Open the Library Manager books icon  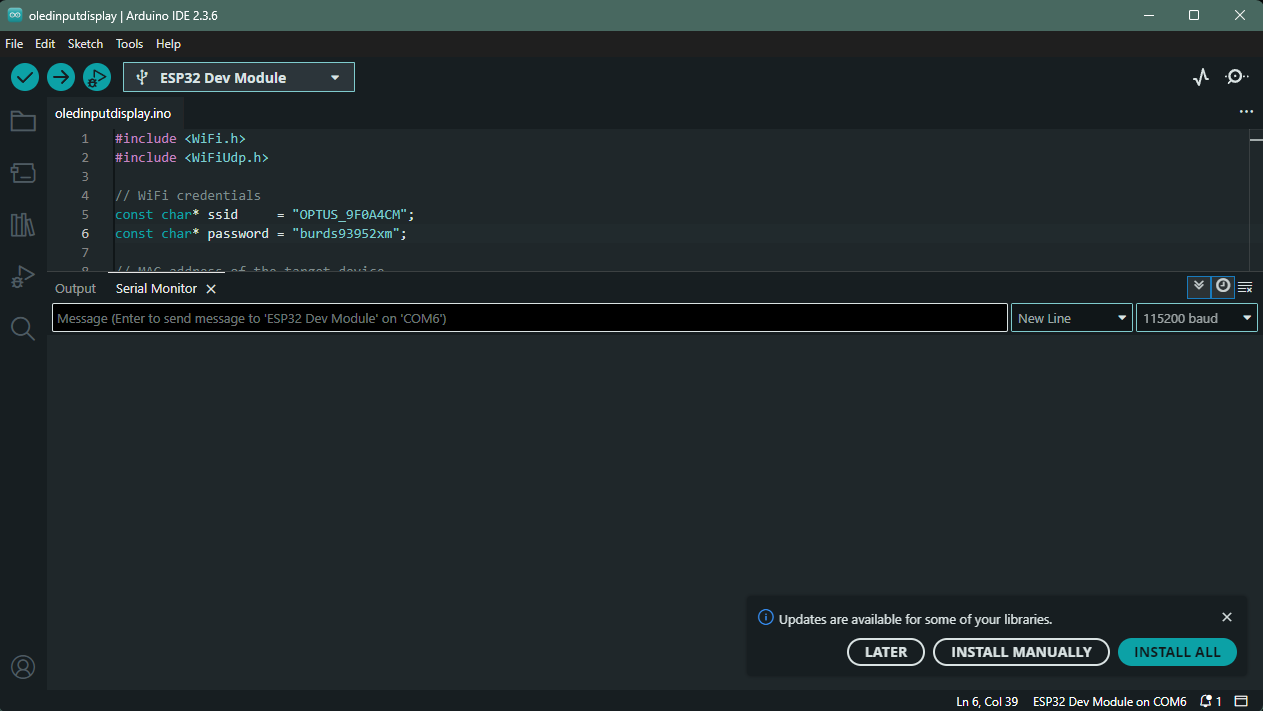pyautogui.click(x=23, y=225)
